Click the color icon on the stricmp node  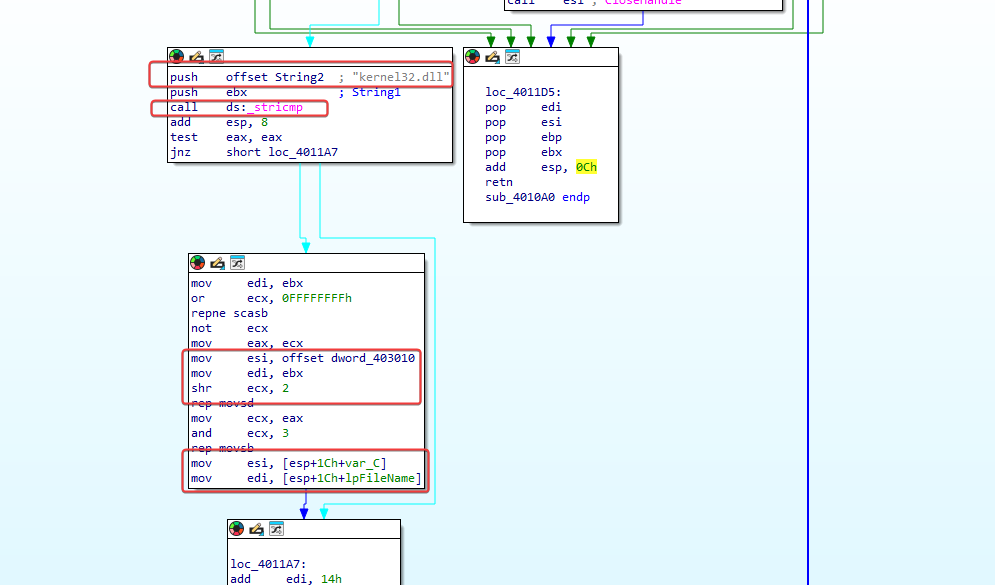point(176,56)
